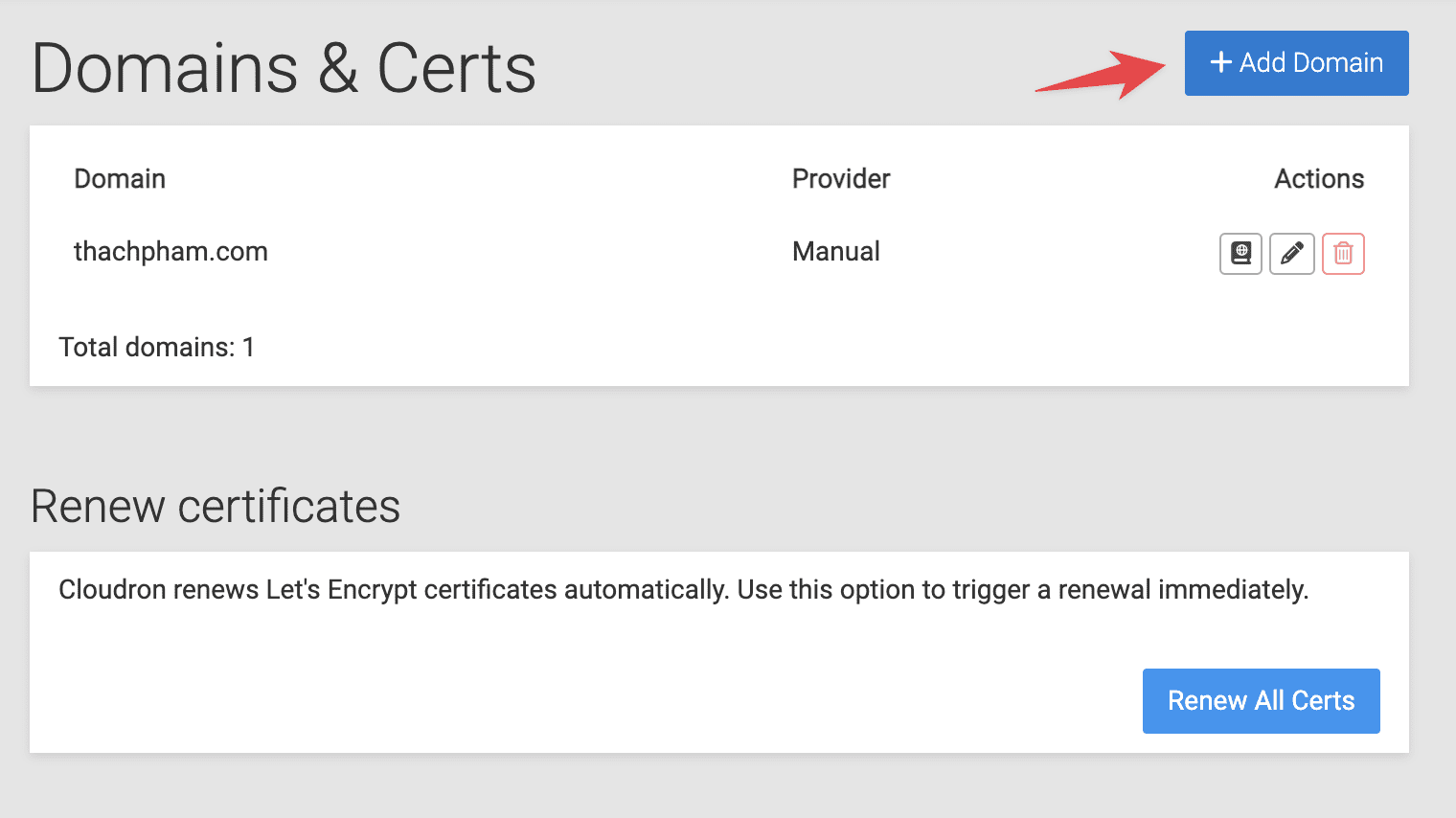Viewport: 1456px width, 818px height.
Task: Click the Domains & Certs page heading
Action: coord(284,69)
